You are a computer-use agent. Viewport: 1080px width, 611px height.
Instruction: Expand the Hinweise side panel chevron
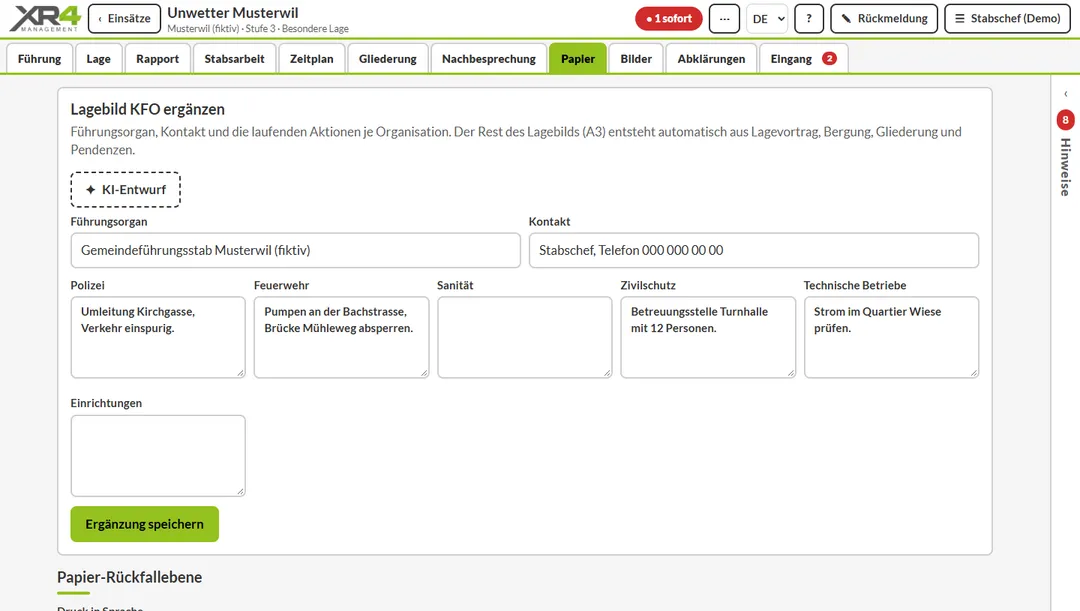pyautogui.click(x=1066, y=94)
